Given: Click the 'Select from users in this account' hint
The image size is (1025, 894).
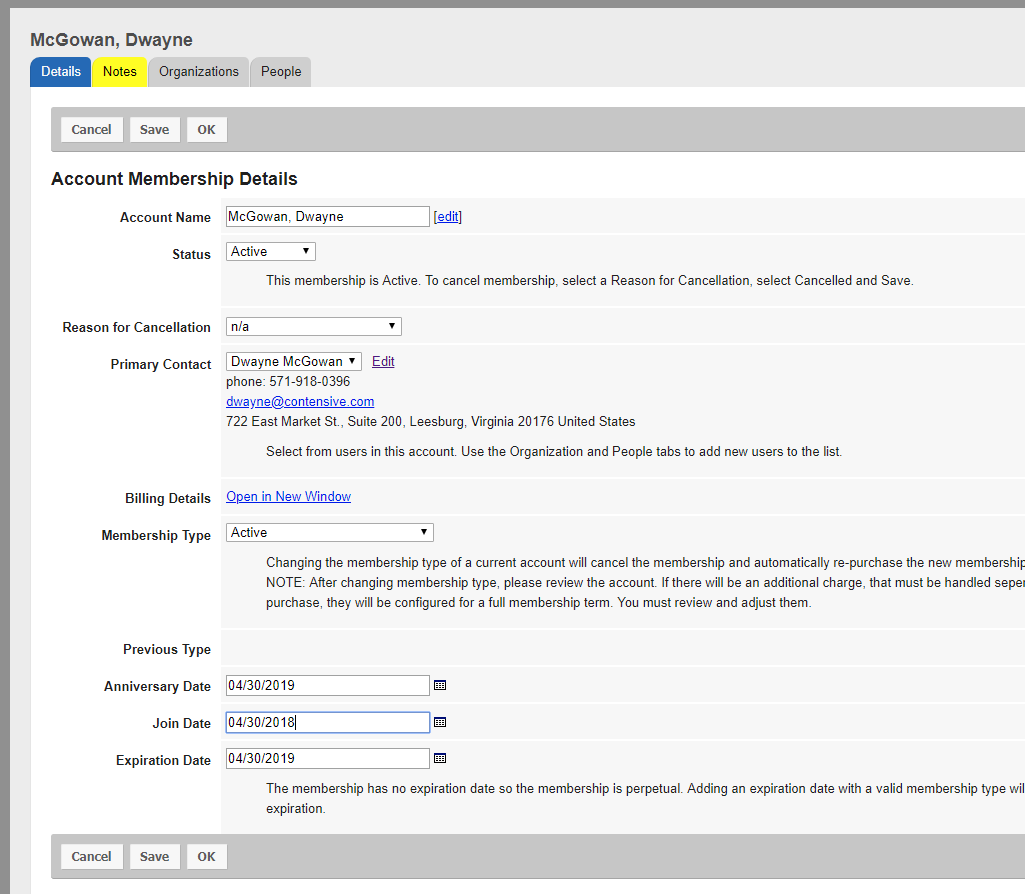Looking at the screenshot, I should pos(554,452).
